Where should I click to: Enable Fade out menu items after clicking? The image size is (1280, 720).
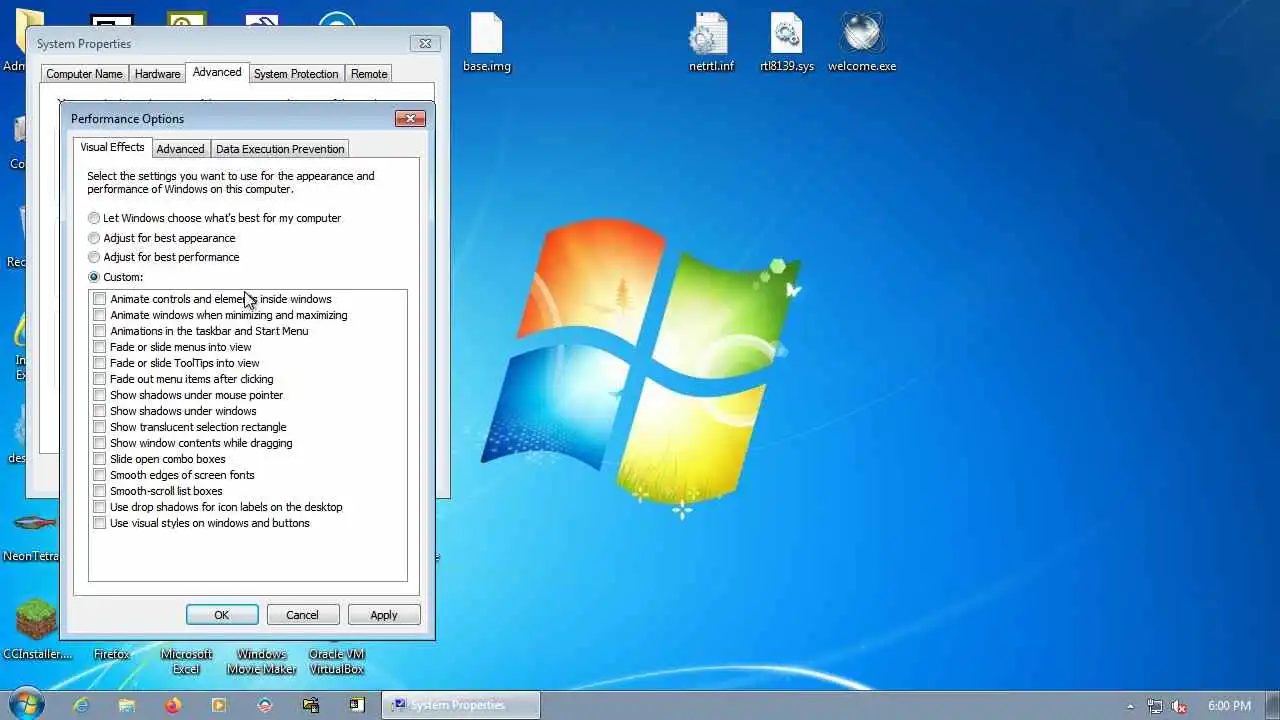coord(99,379)
